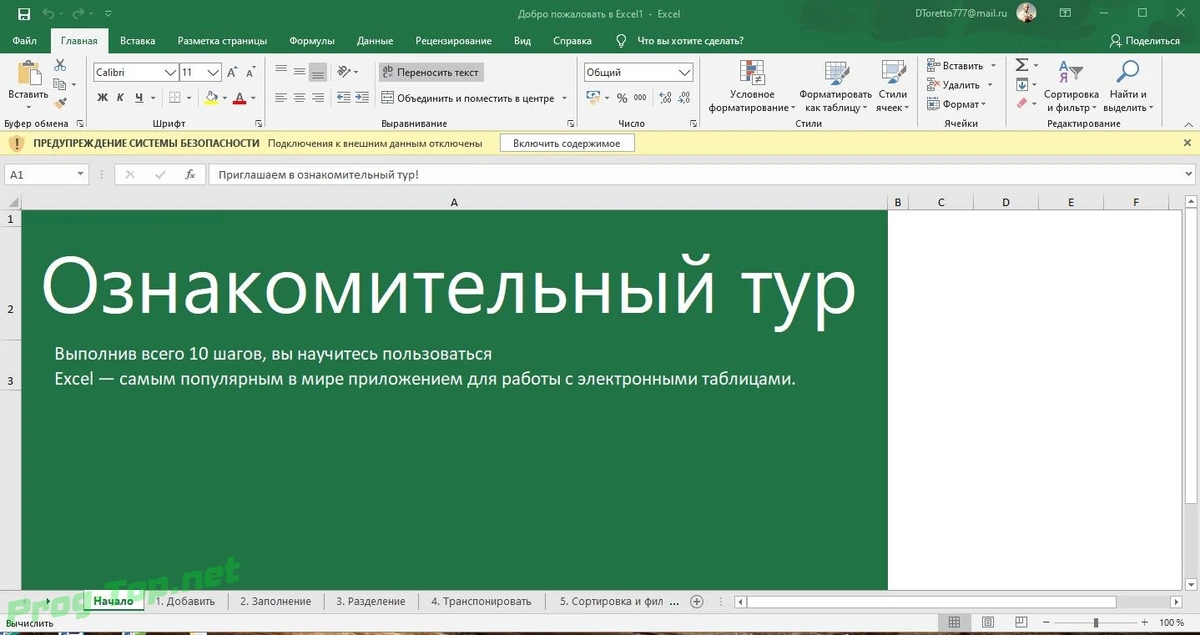Switch to the Формулы ribbon tab
1200x635 pixels.
312,41
